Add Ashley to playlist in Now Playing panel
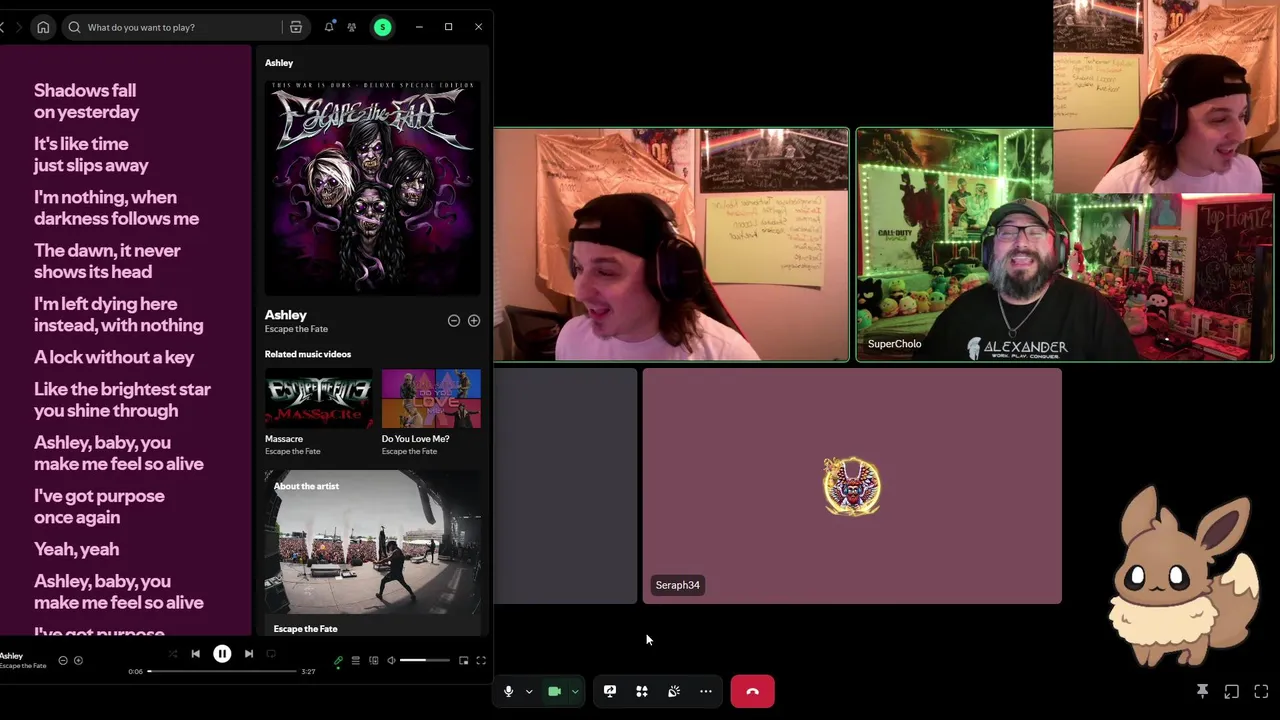 [x=474, y=321]
